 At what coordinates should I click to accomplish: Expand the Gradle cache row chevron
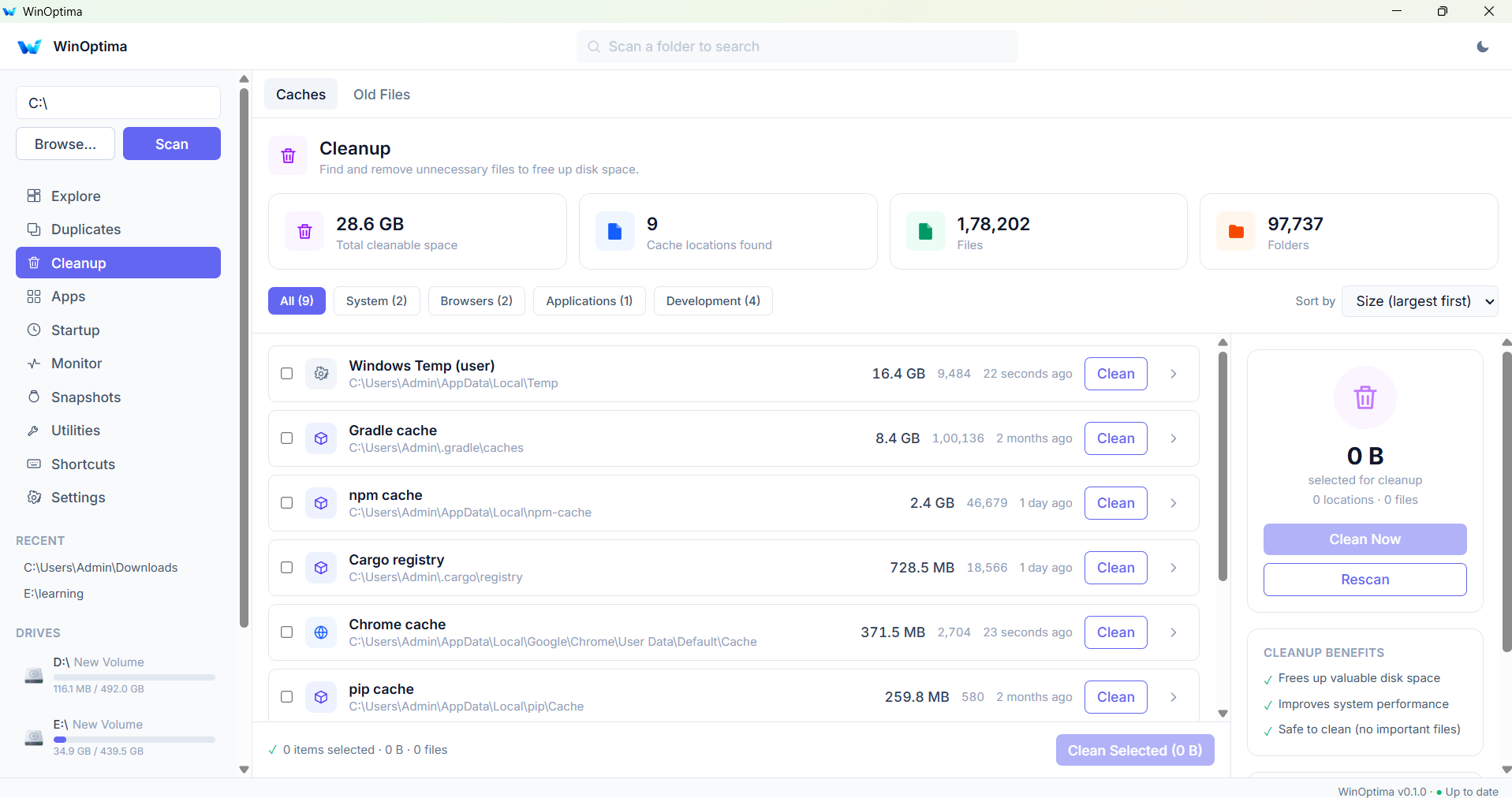point(1174,438)
